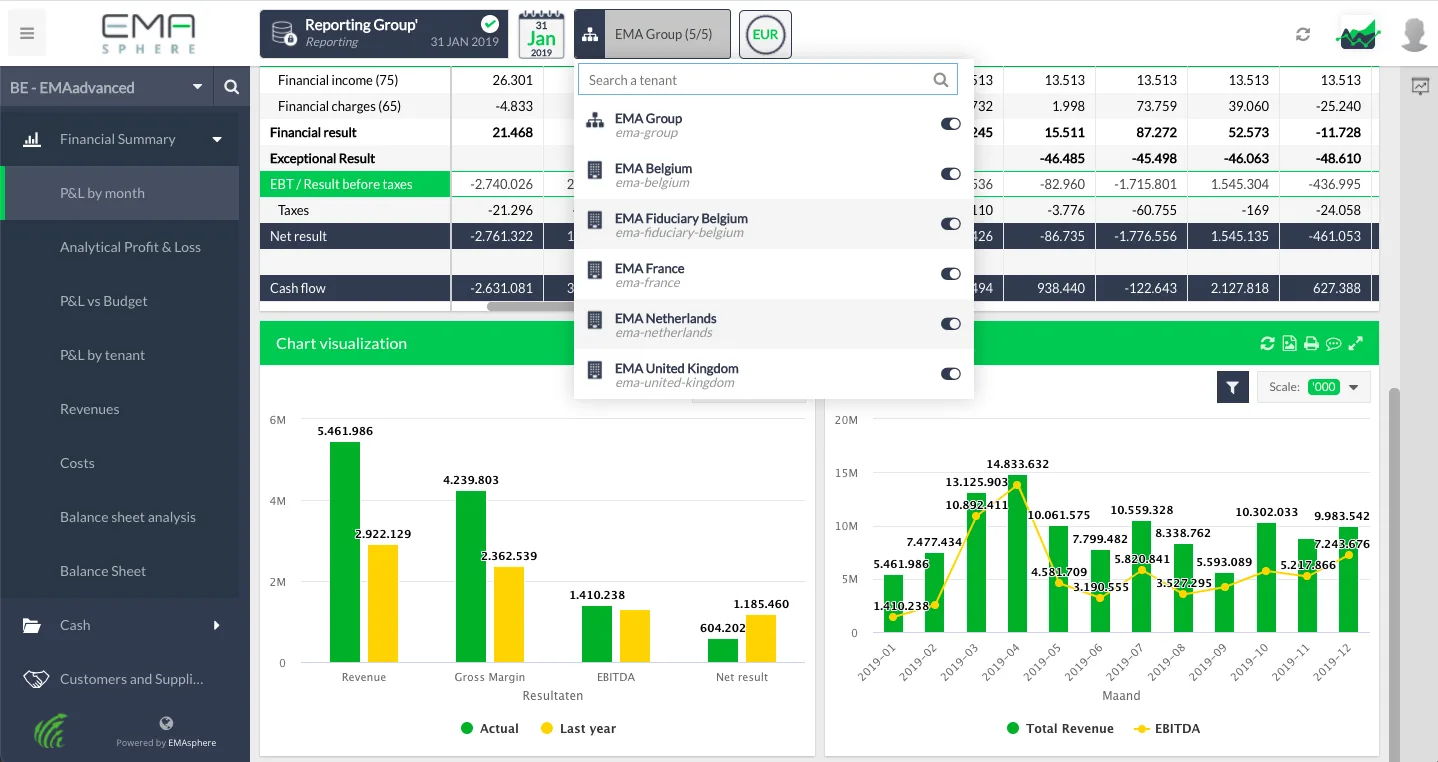Screen dimensions: 1438x762
Task: Export the chart visualization as an image
Action: click(x=1289, y=343)
